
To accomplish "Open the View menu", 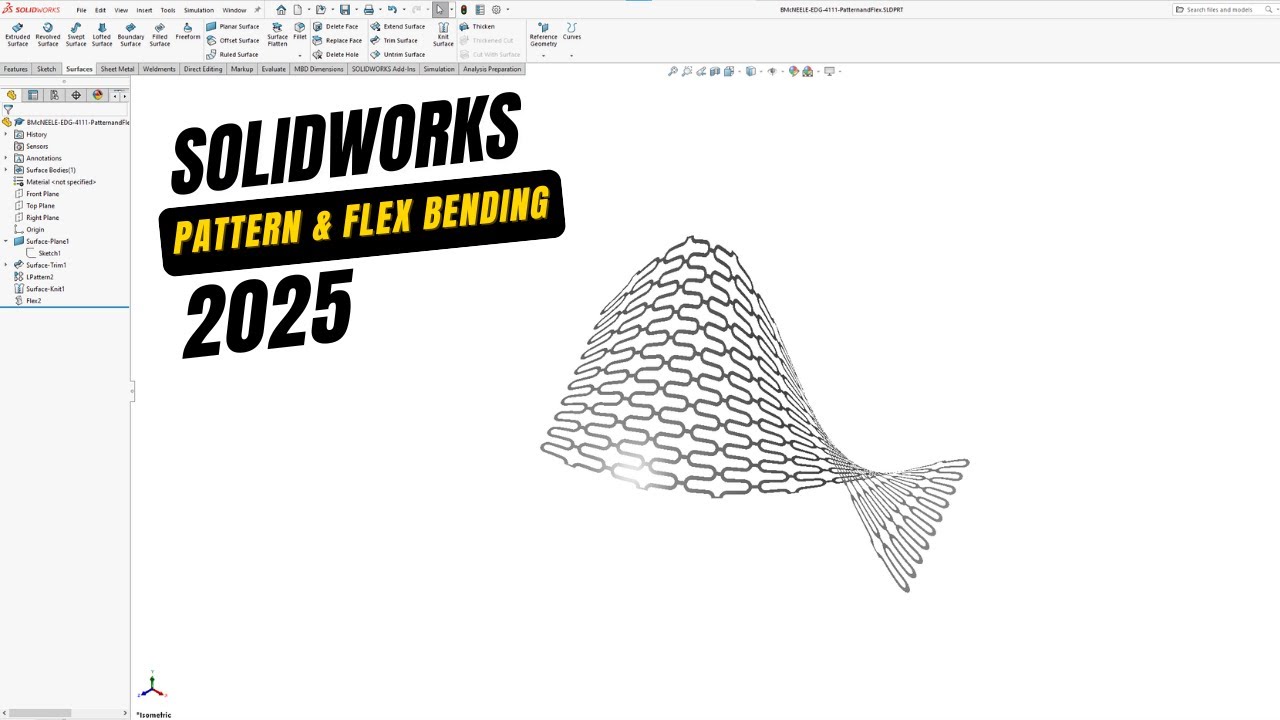I will (121, 10).
